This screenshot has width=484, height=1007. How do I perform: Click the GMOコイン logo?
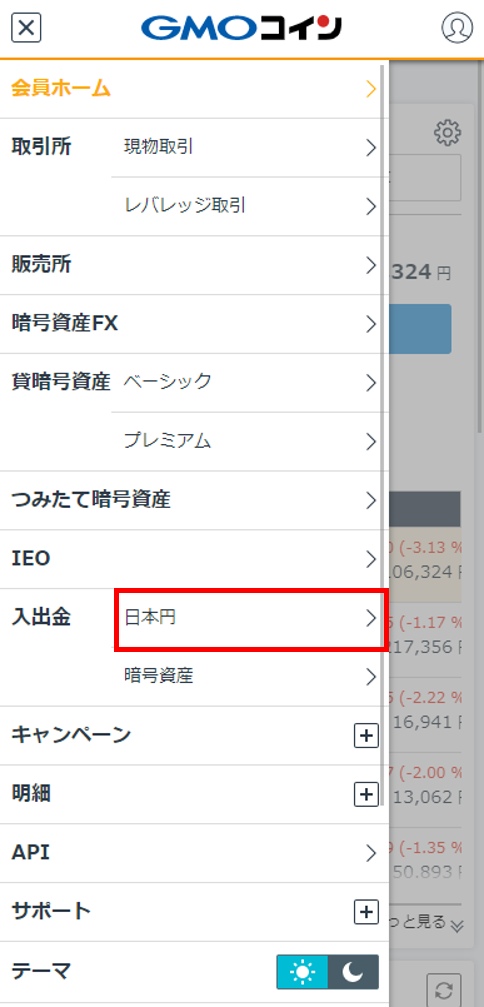click(241, 28)
